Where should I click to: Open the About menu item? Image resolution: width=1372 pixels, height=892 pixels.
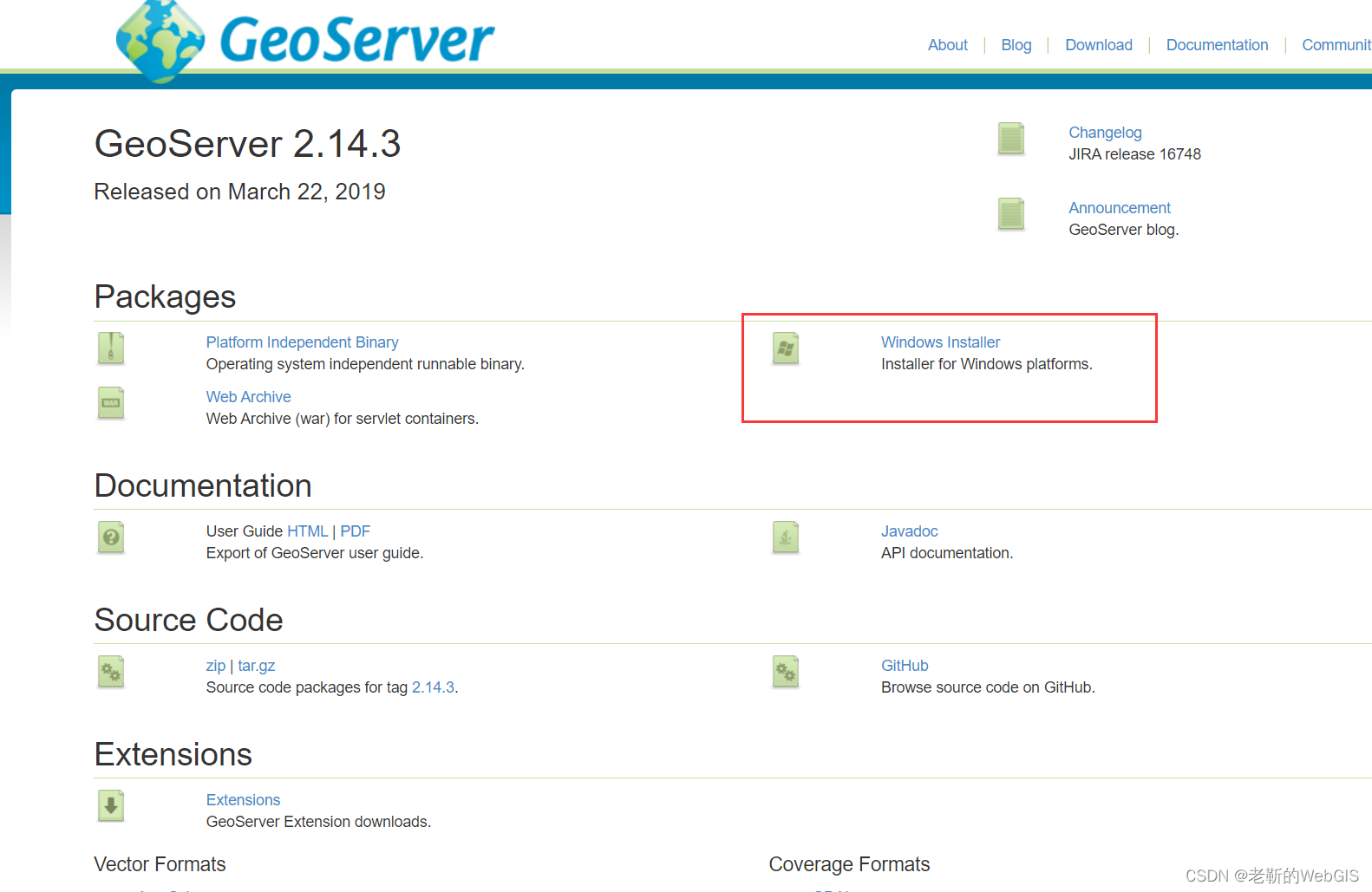[948, 45]
